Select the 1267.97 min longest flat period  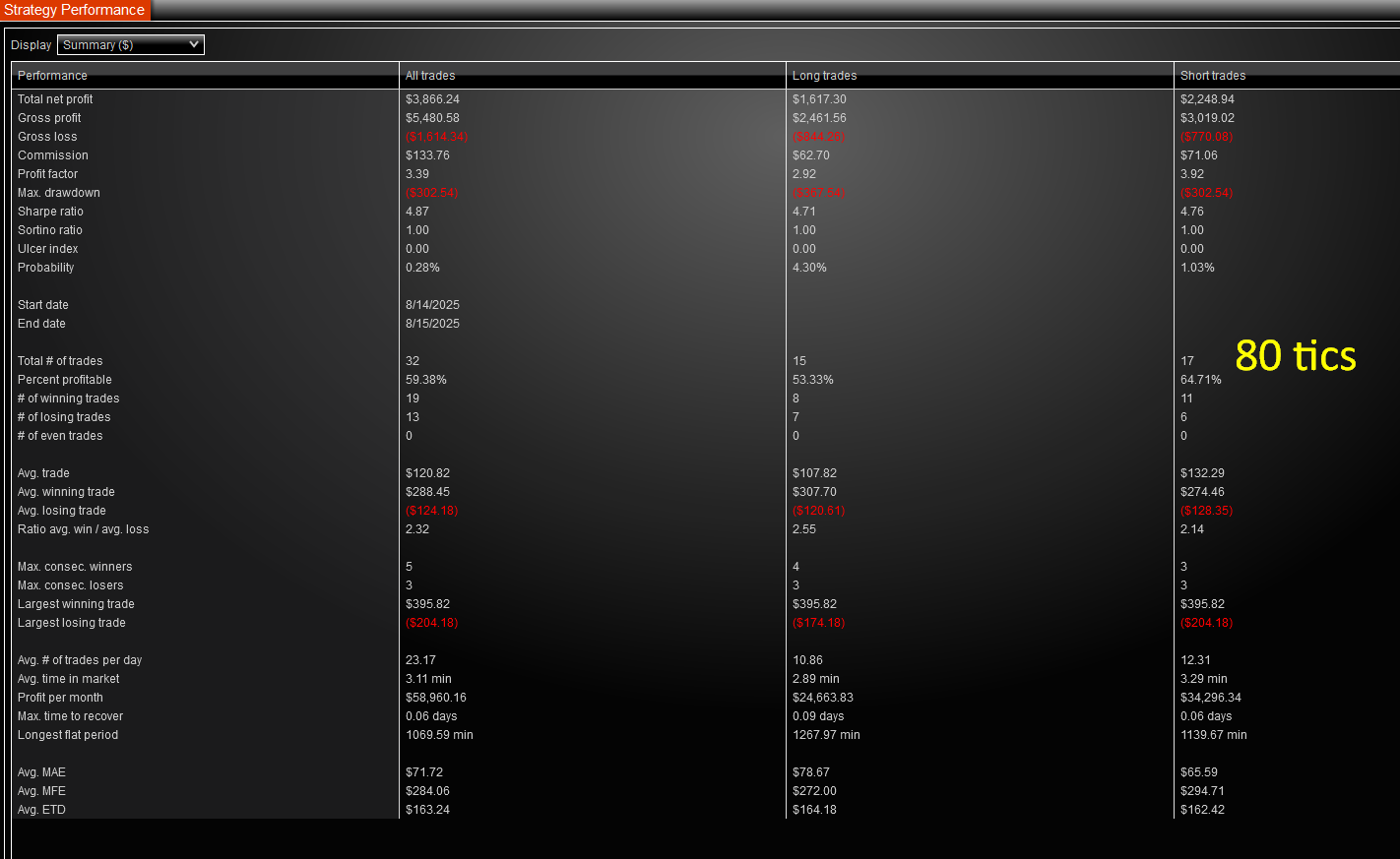coord(826,735)
